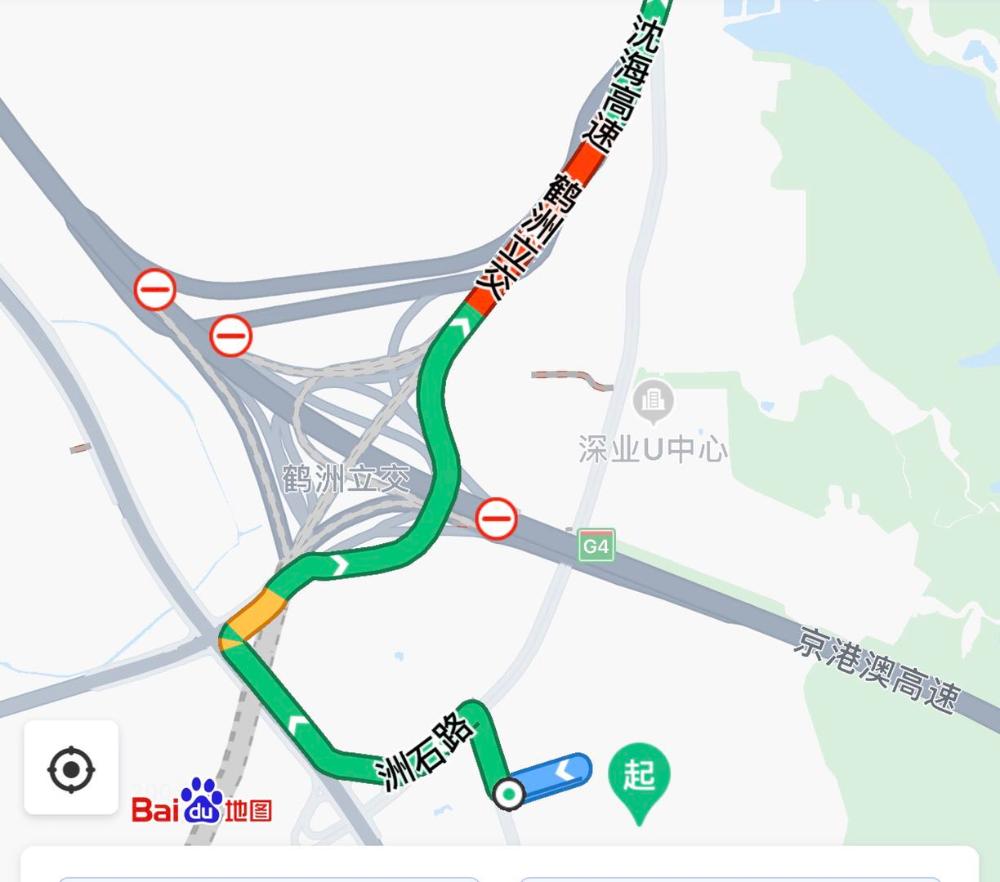This screenshot has height=882, width=1000.
Task: Click the white route waypoint circle
Action: pyautogui.click(x=508, y=794)
